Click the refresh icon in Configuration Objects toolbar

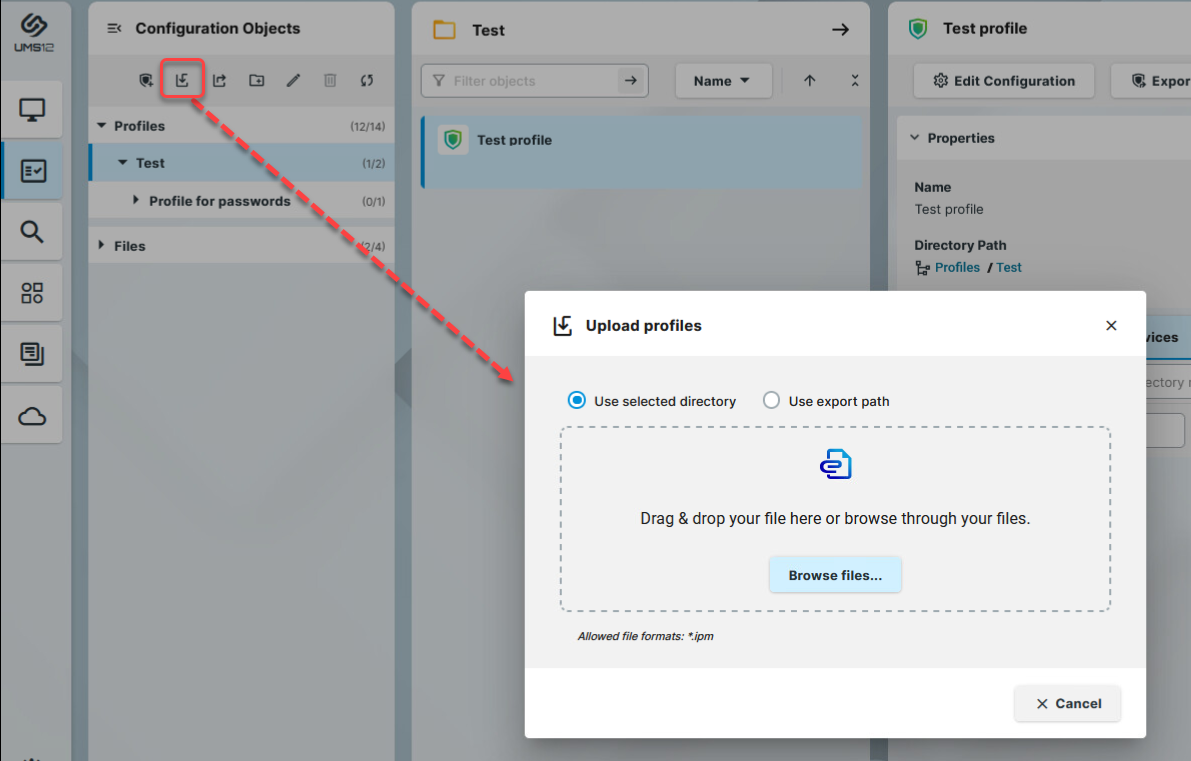pos(366,80)
